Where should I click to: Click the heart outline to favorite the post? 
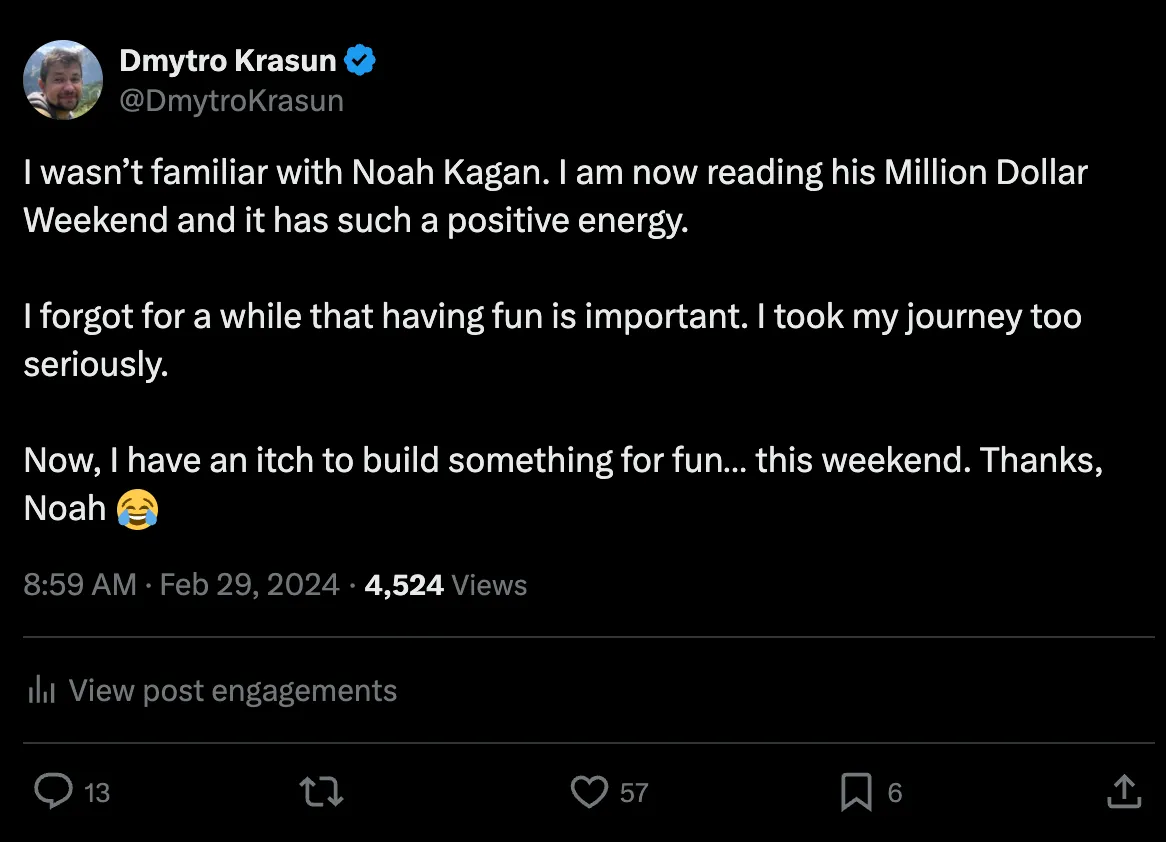pyautogui.click(x=590, y=791)
